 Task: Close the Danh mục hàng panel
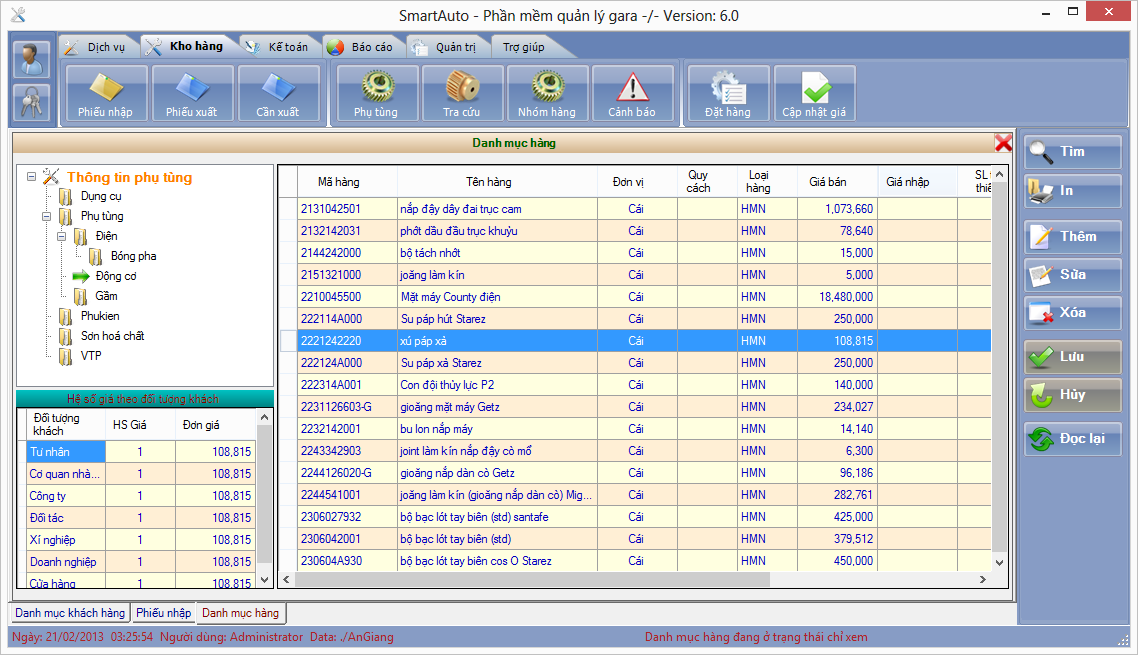(x=1003, y=143)
